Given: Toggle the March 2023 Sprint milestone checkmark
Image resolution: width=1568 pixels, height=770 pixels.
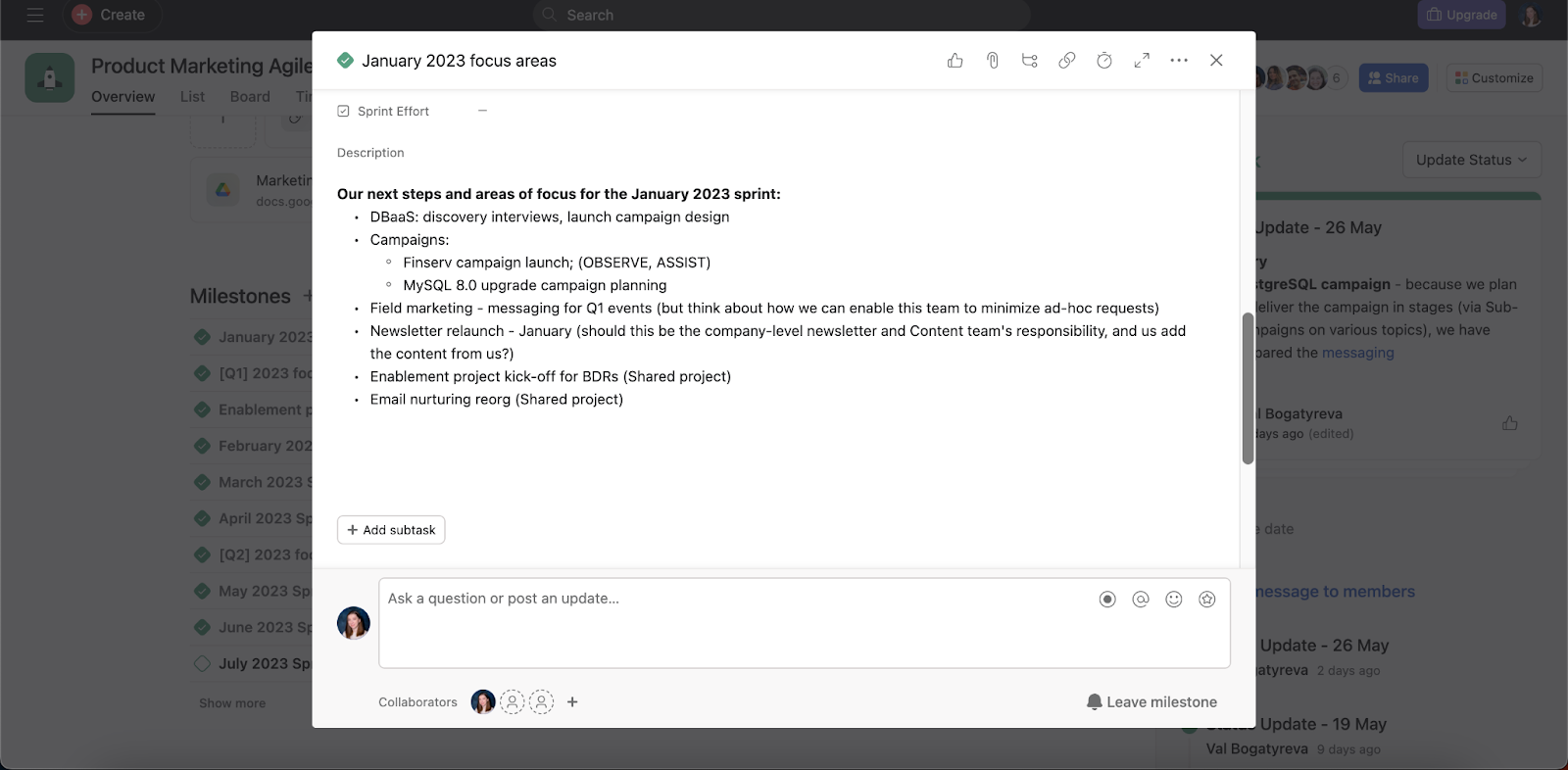Looking at the screenshot, I should click(202, 482).
